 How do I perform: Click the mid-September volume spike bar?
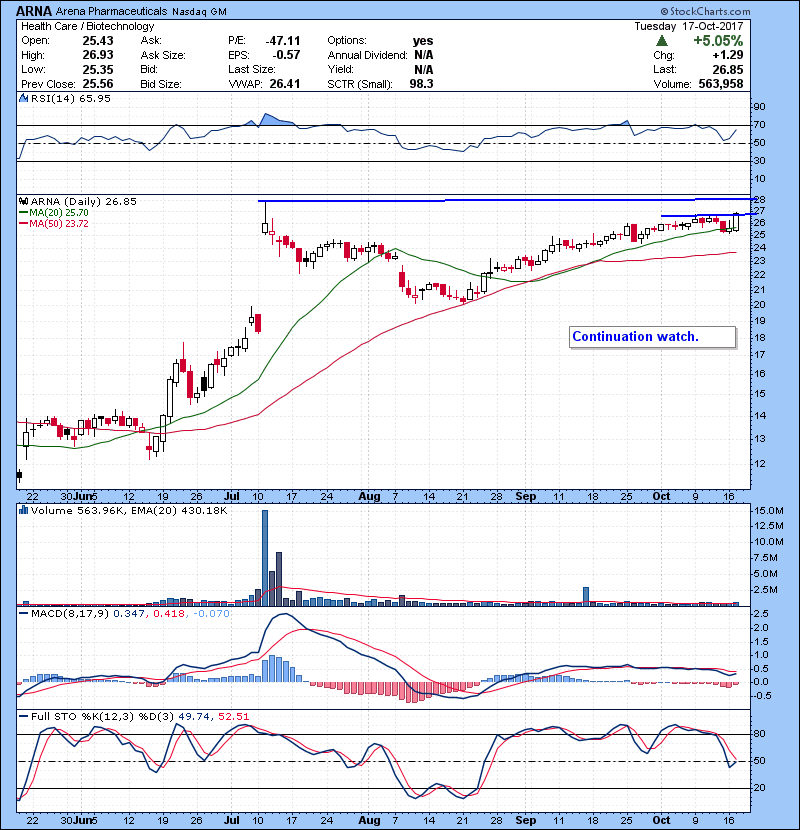click(586, 597)
